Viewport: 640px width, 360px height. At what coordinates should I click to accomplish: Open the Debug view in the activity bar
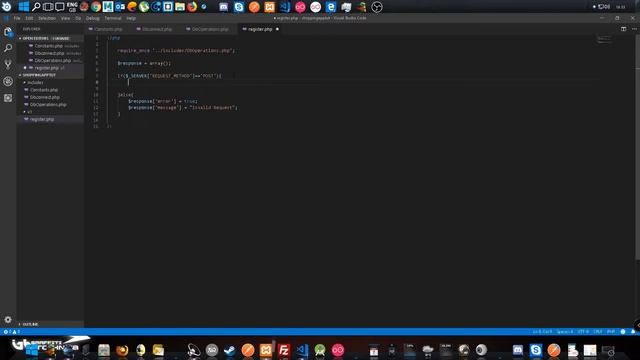pos(8,81)
